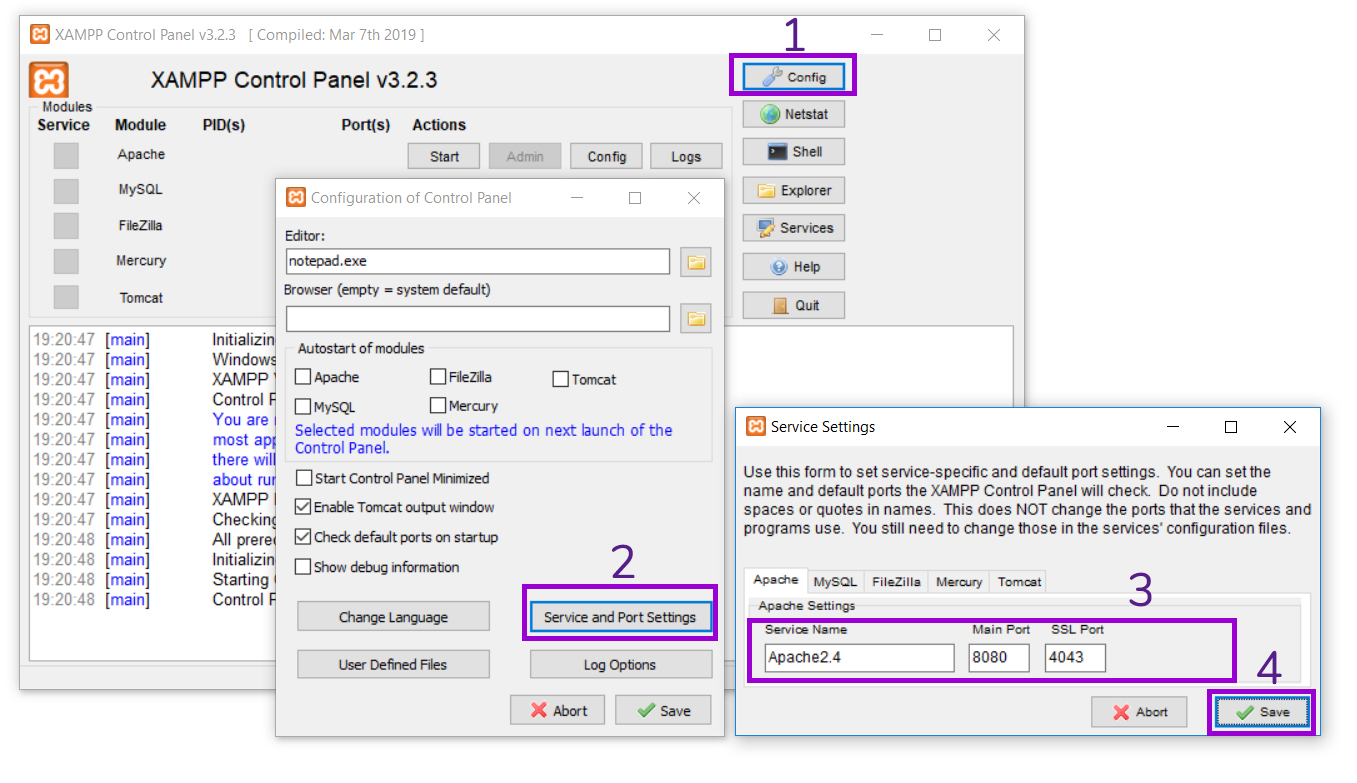Enable Mercury autostart checkbox
This screenshot has height=783, width=1357.
438,405
